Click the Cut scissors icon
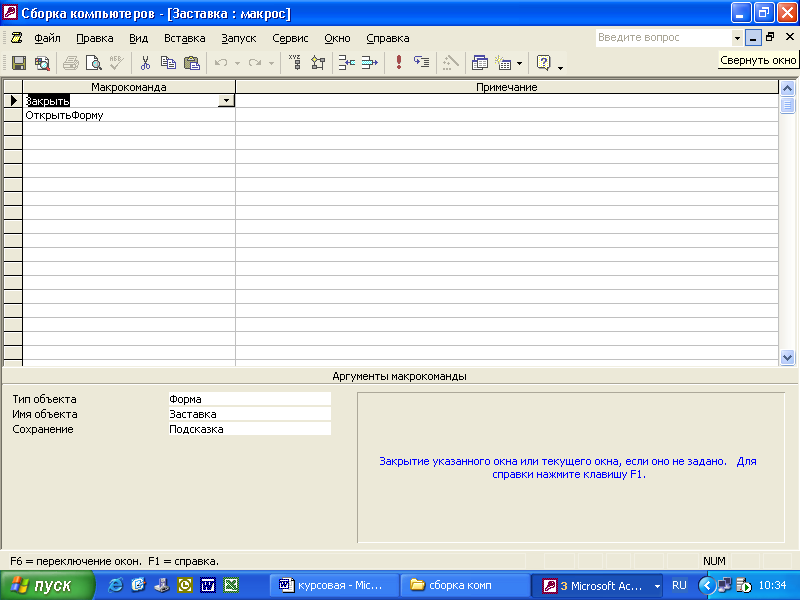800x600 pixels. click(145, 63)
